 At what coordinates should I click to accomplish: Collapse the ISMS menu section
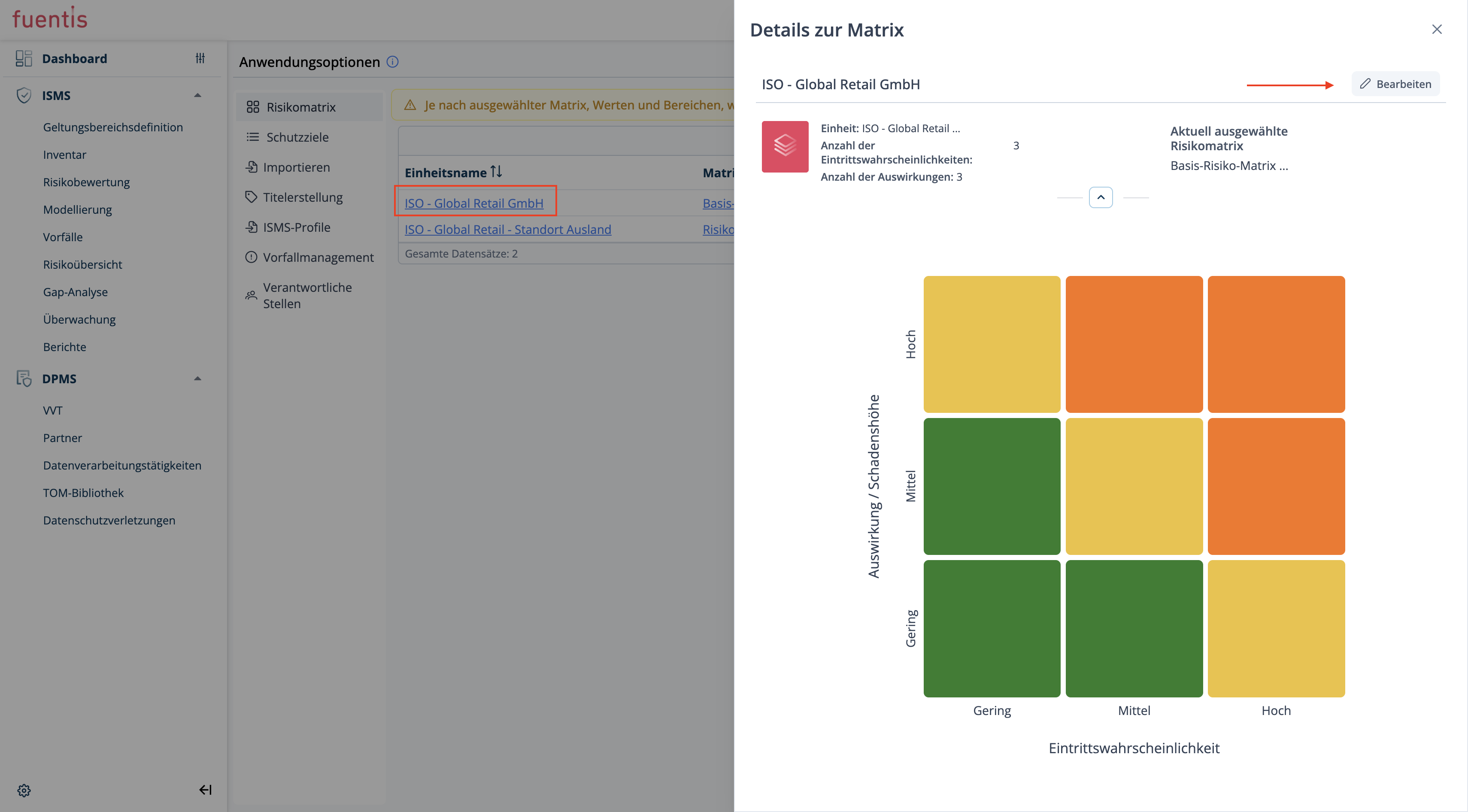pos(198,95)
